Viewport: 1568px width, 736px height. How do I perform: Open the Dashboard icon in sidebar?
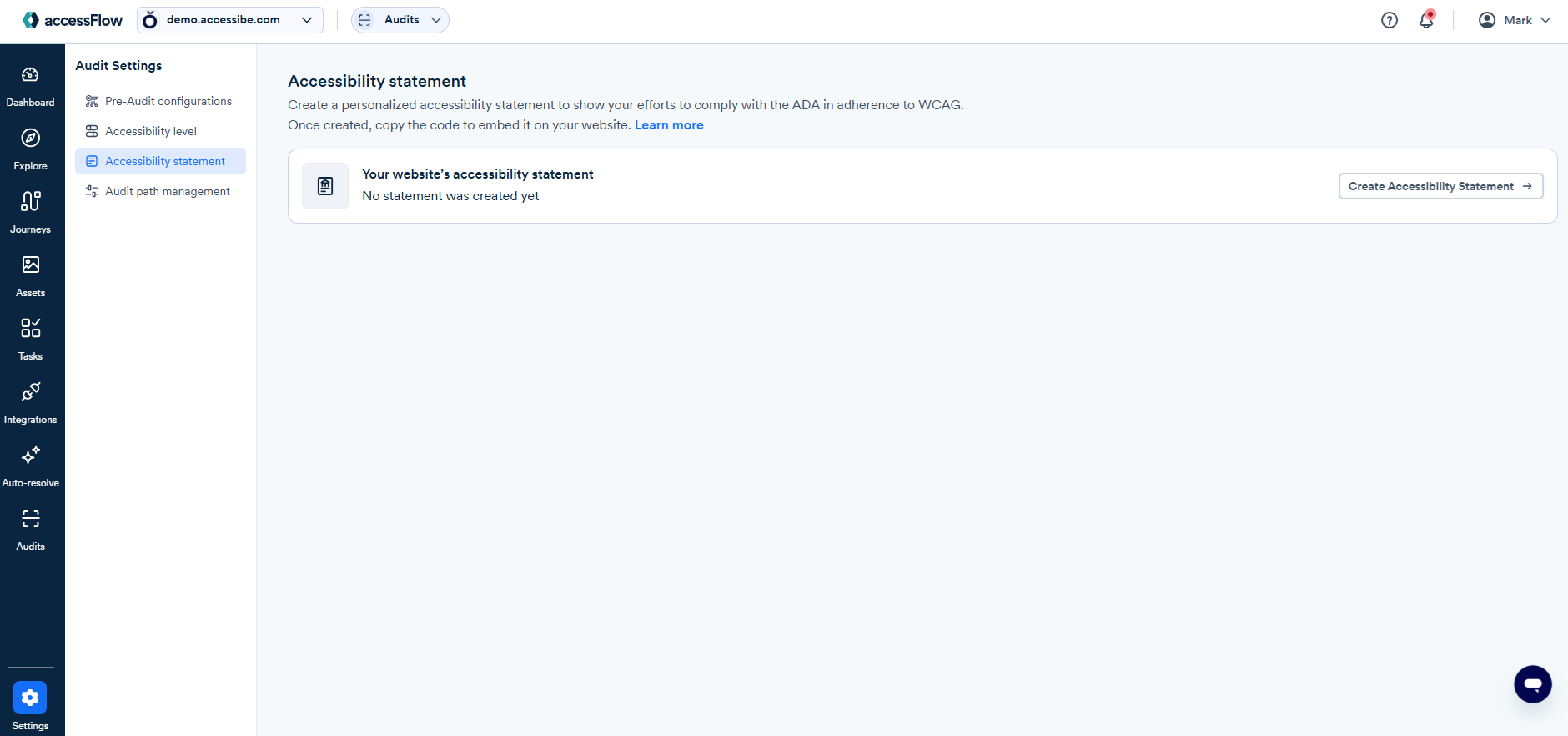[30, 75]
